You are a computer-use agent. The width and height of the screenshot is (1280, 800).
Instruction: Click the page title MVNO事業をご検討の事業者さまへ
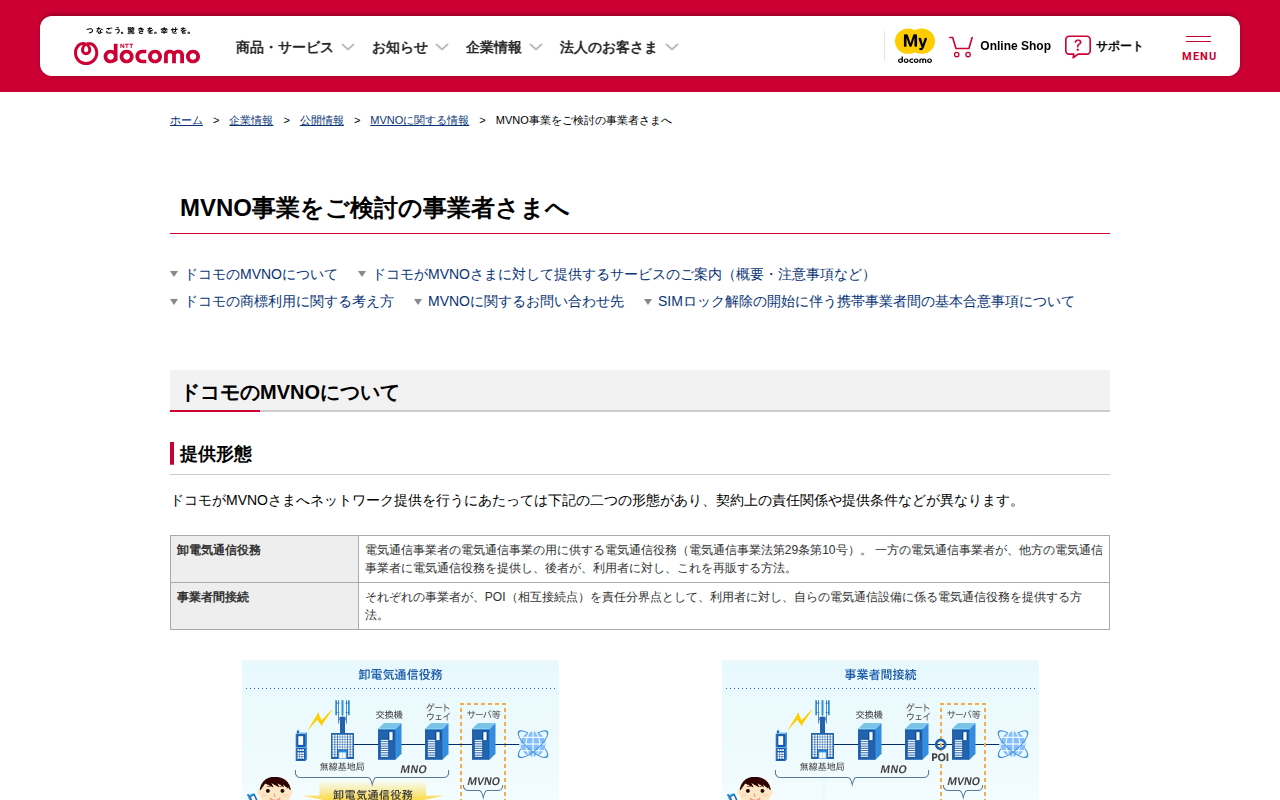[x=374, y=208]
